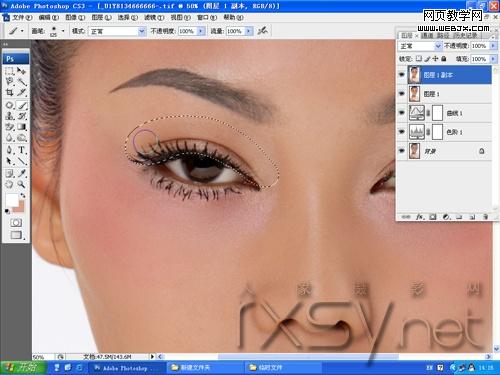The width and height of the screenshot is (500, 375).
Task: Select the Magic Wand tool
Action: click(21, 81)
